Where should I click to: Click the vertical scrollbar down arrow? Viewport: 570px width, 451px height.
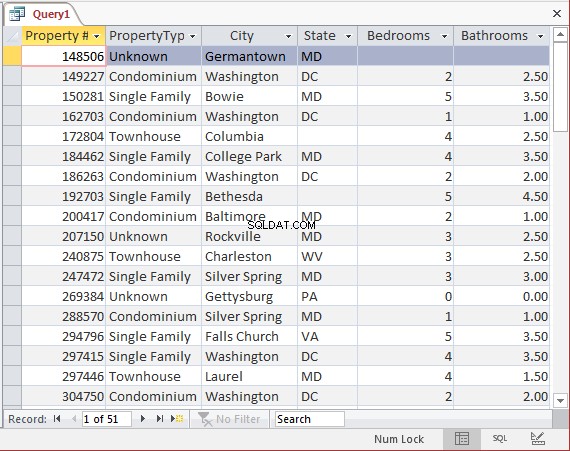tap(560, 400)
